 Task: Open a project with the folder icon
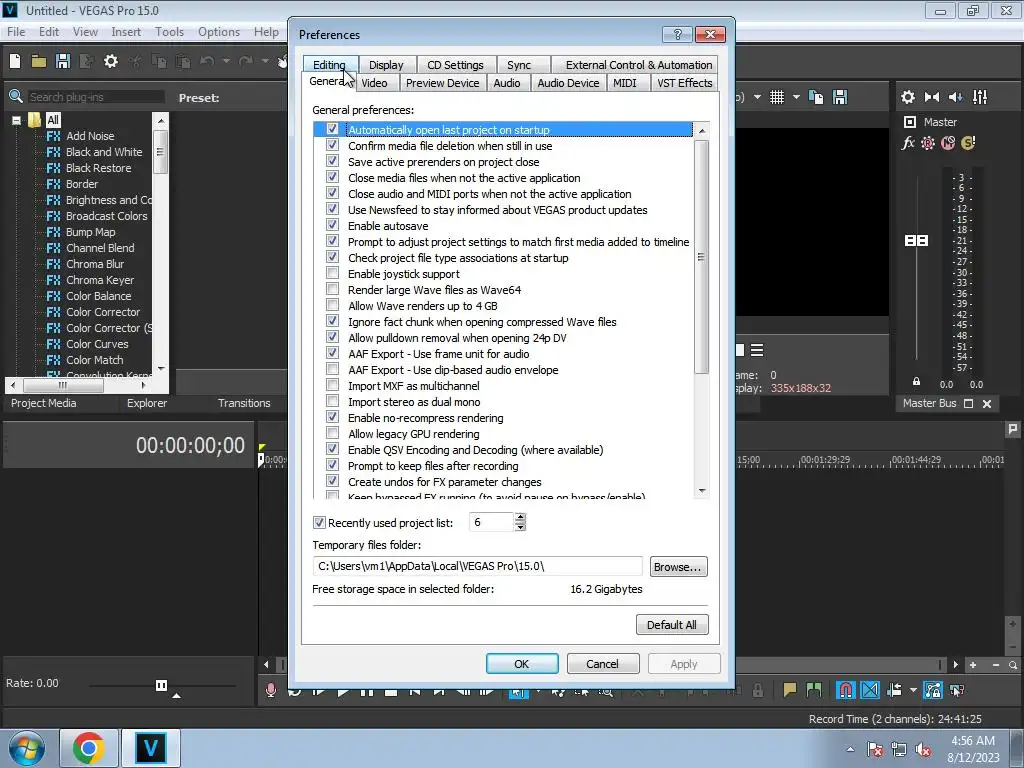(39, 61)
